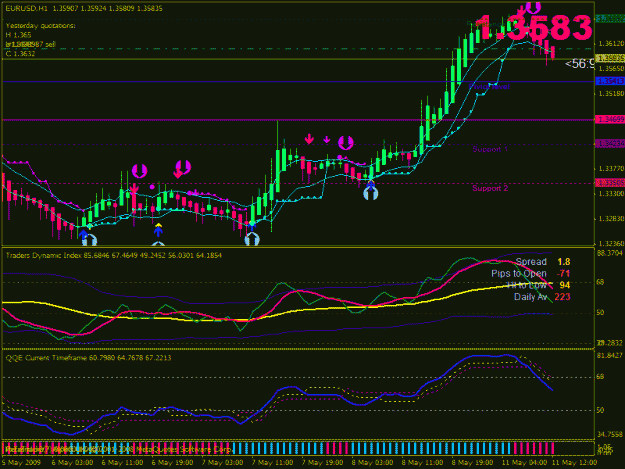Click the pink 1.34699 price tag
This screenshot has width=625, height=469.
[x=610, y=119]
